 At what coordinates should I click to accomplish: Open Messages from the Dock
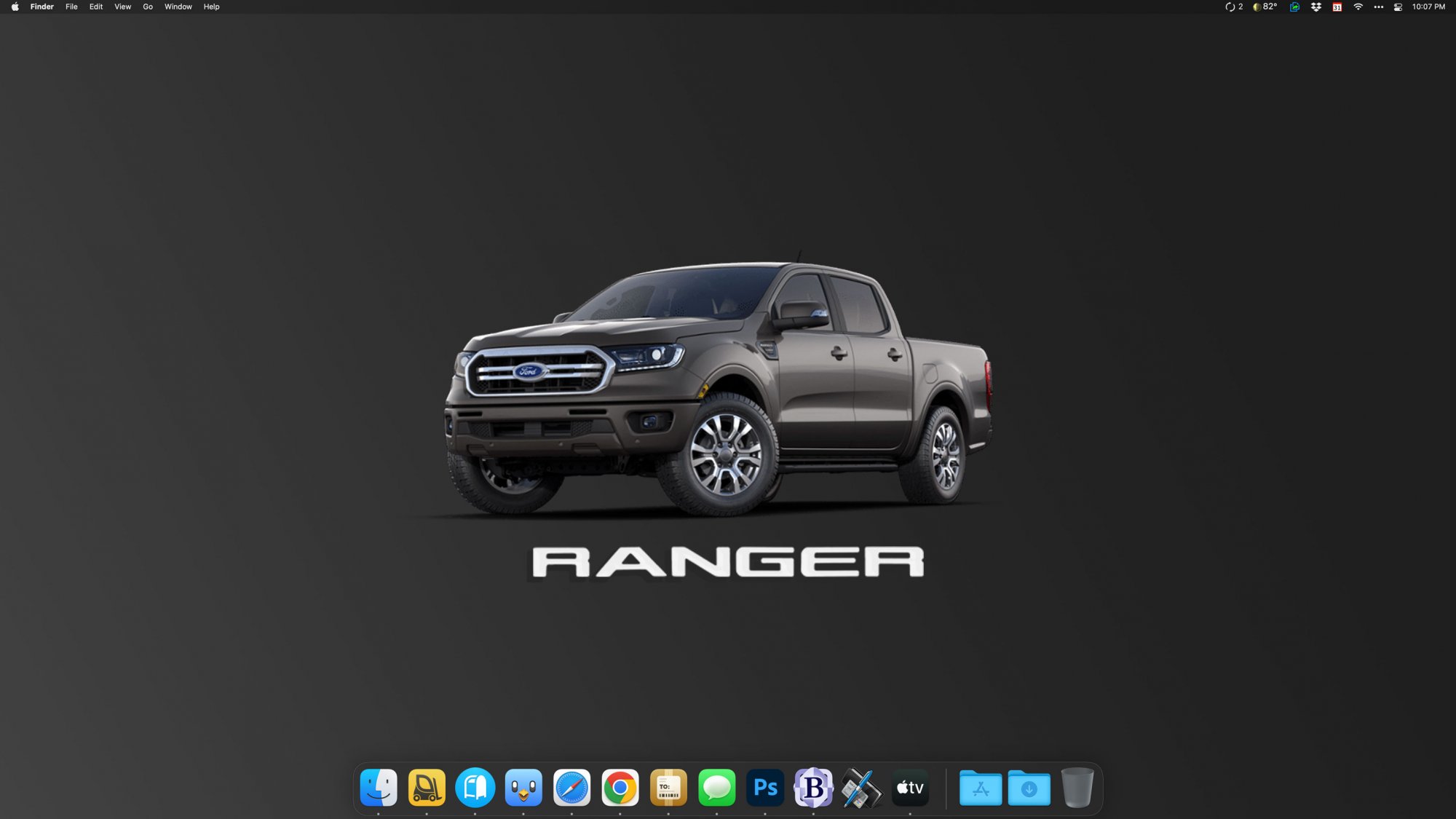pos(717,788)
